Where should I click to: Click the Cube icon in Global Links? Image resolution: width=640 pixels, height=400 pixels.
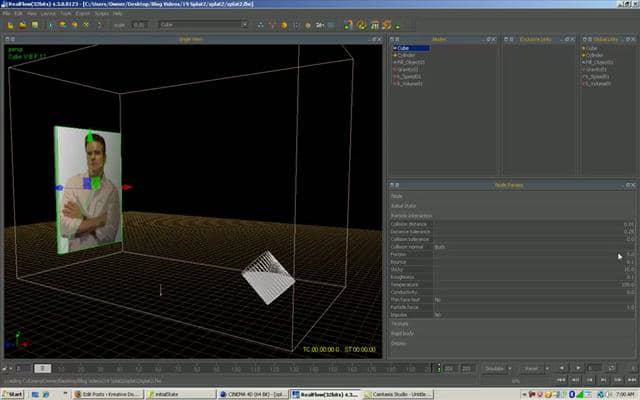coord(583,47)
